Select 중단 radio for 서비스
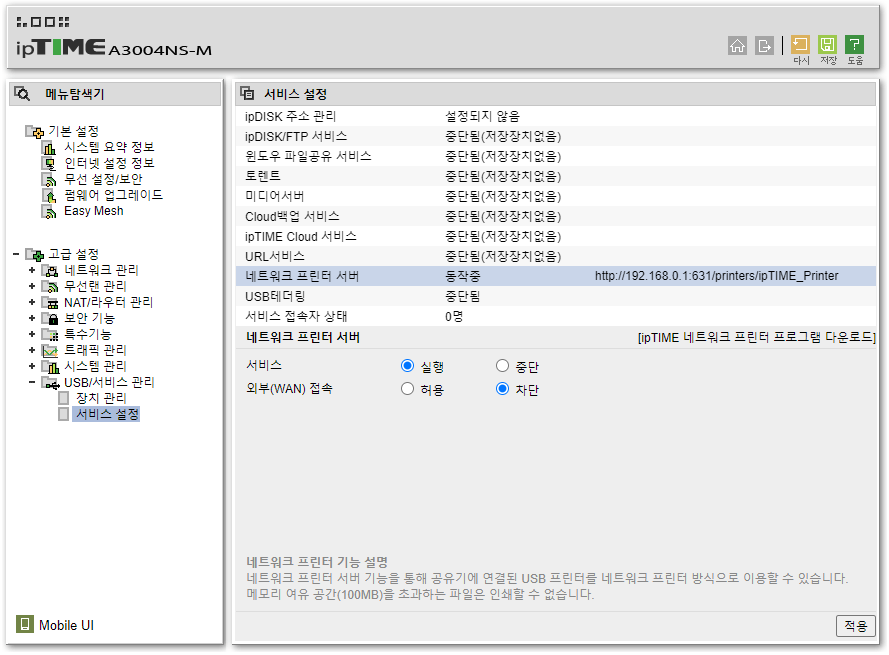The width and height of the screenshot is (889, 655). click(x=502, y=366)
